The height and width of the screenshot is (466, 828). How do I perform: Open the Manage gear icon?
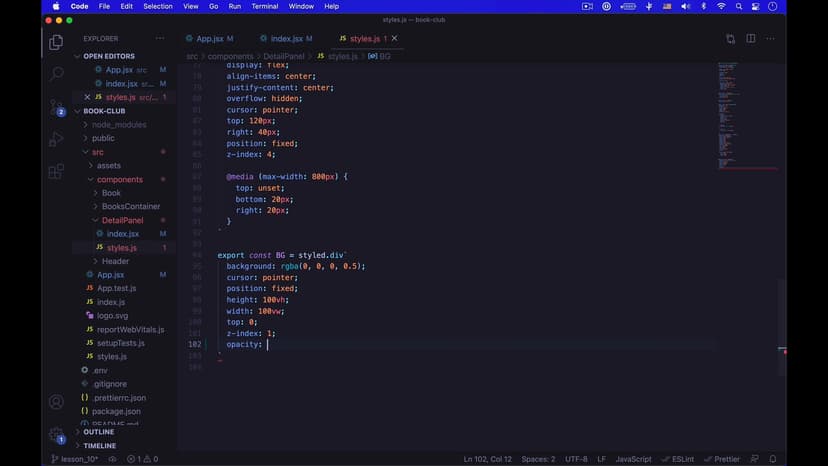point(56,435)
